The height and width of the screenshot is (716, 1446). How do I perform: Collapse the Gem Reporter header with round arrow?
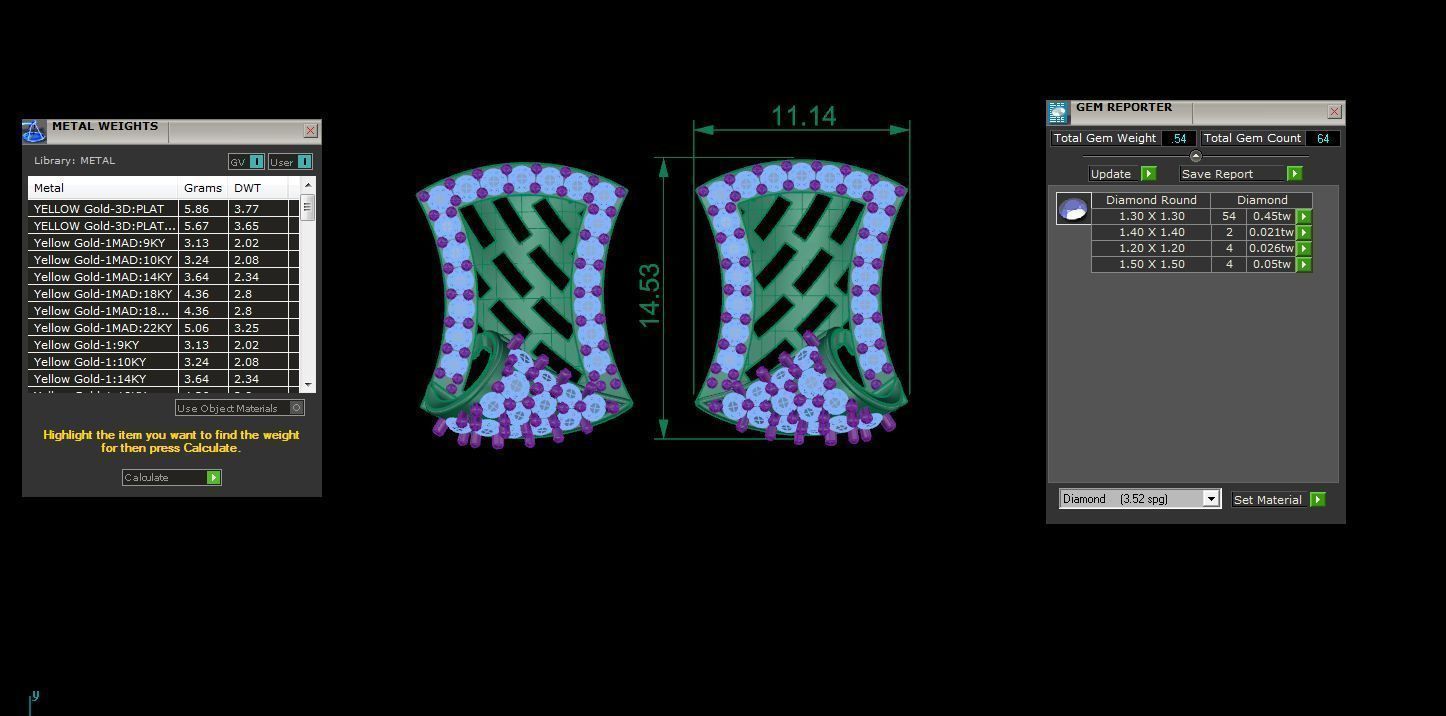click(1195, 156)
